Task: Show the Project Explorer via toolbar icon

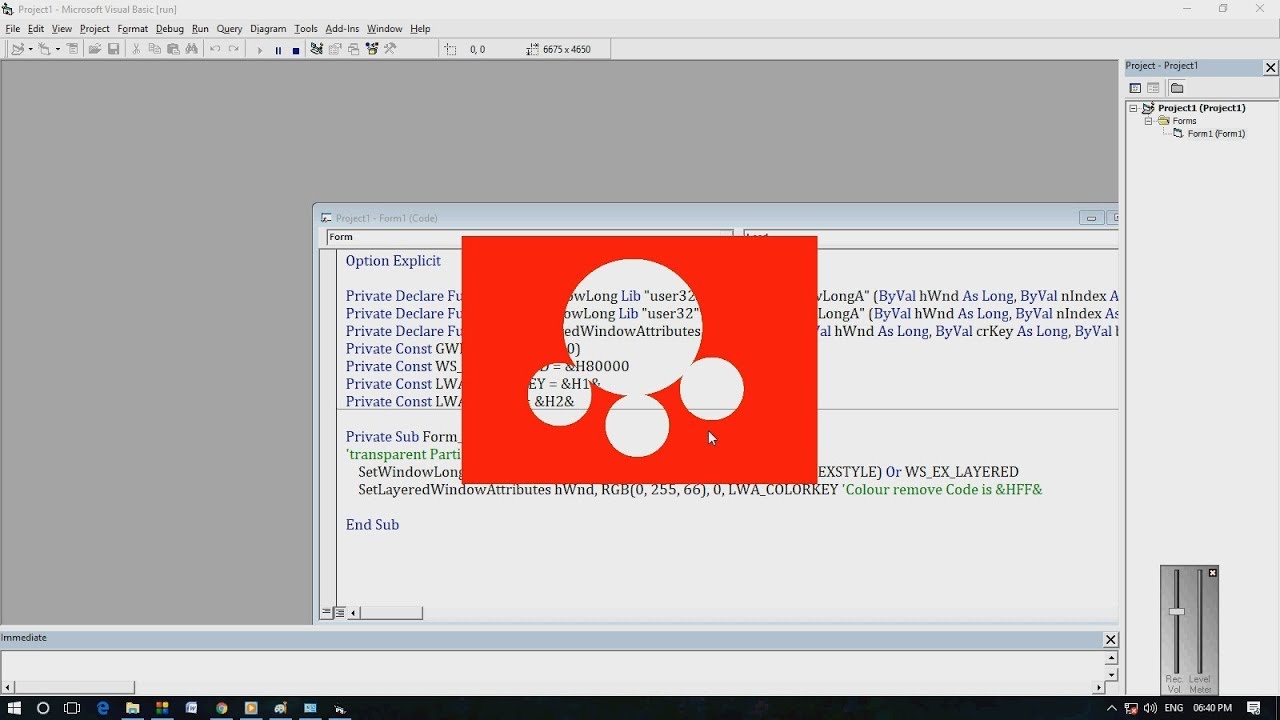Action: 316,49
